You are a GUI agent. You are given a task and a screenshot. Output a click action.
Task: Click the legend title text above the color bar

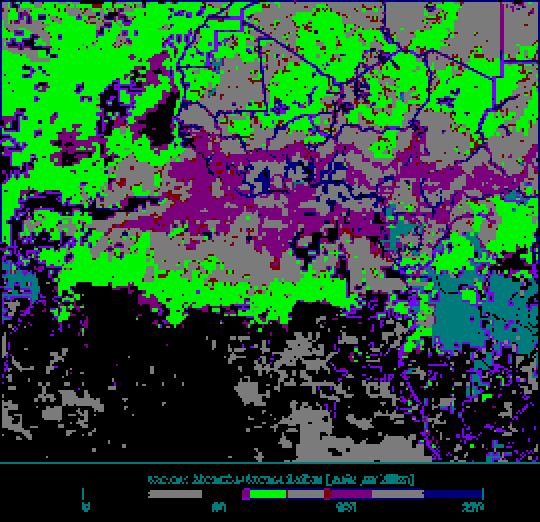pos(280,479)
